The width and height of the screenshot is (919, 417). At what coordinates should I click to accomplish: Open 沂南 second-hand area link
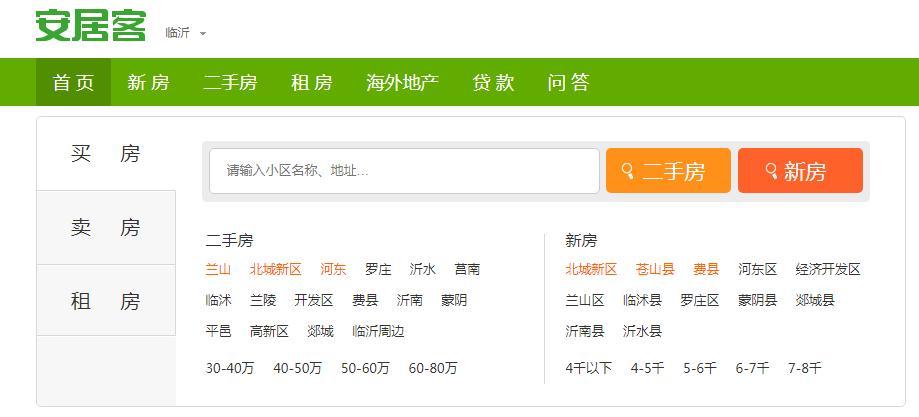[409, 301]
